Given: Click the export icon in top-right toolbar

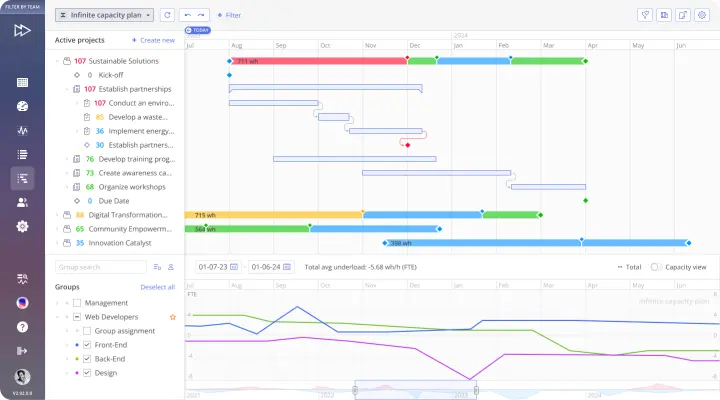Looking at the screenshot, I should pos(683,15).
